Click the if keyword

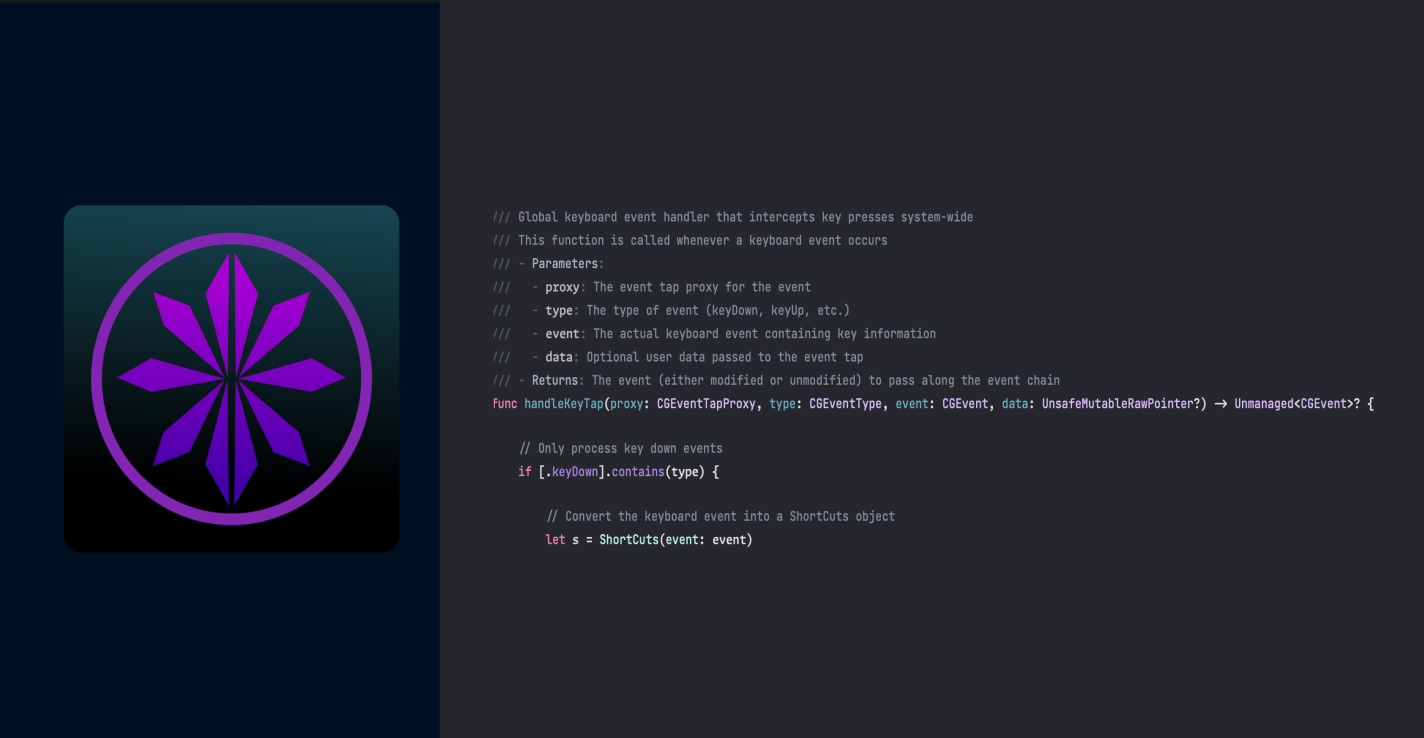tap(524, 472)
